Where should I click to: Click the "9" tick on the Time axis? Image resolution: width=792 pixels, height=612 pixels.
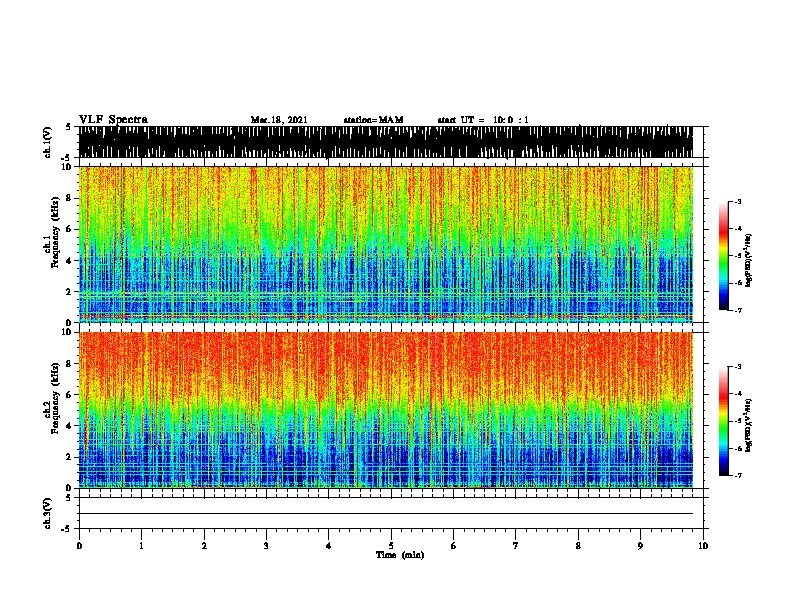pyautogui.click(x=640, y=546)
